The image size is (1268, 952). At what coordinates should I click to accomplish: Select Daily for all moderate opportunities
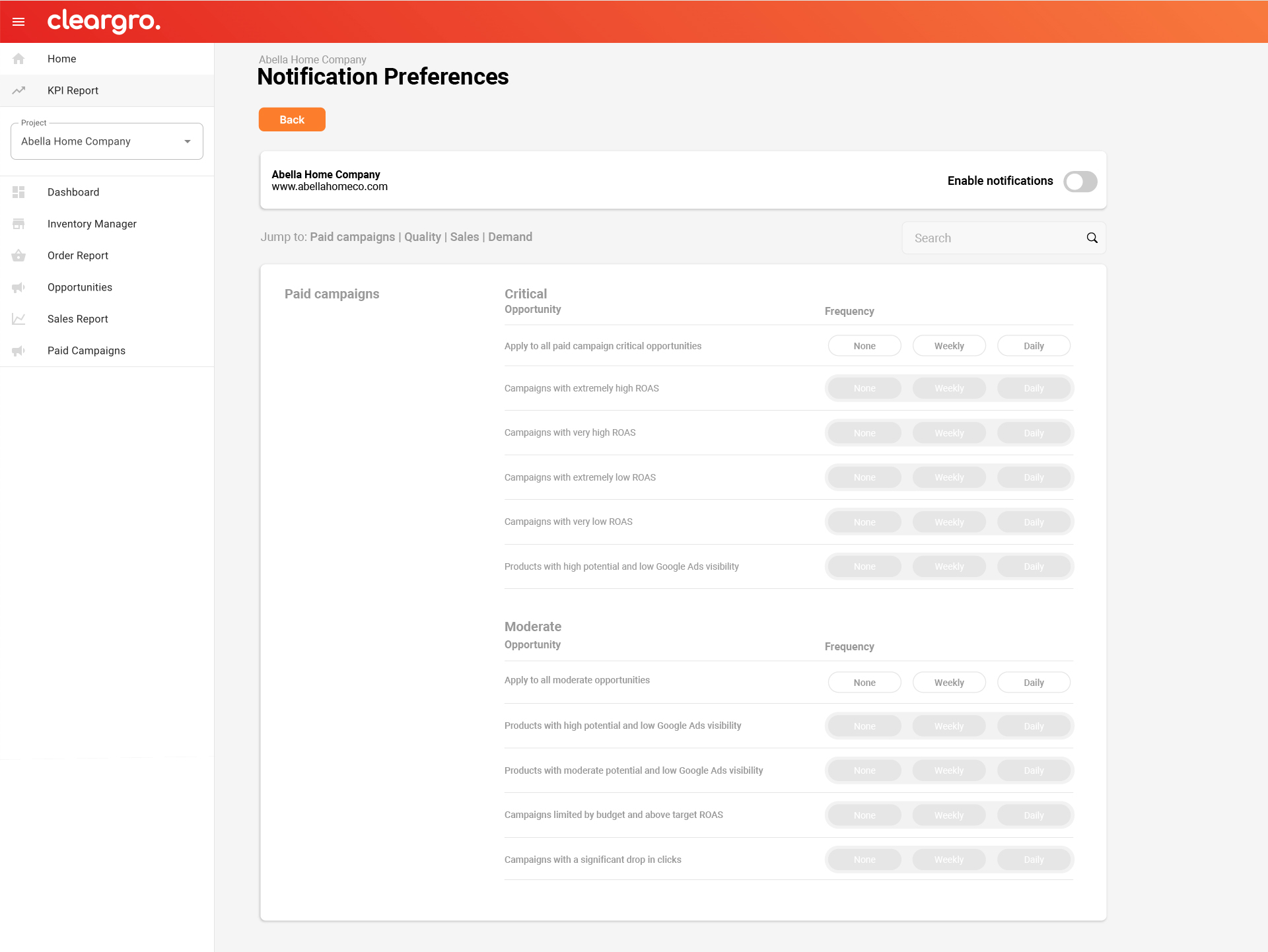tap(1033, 683)
